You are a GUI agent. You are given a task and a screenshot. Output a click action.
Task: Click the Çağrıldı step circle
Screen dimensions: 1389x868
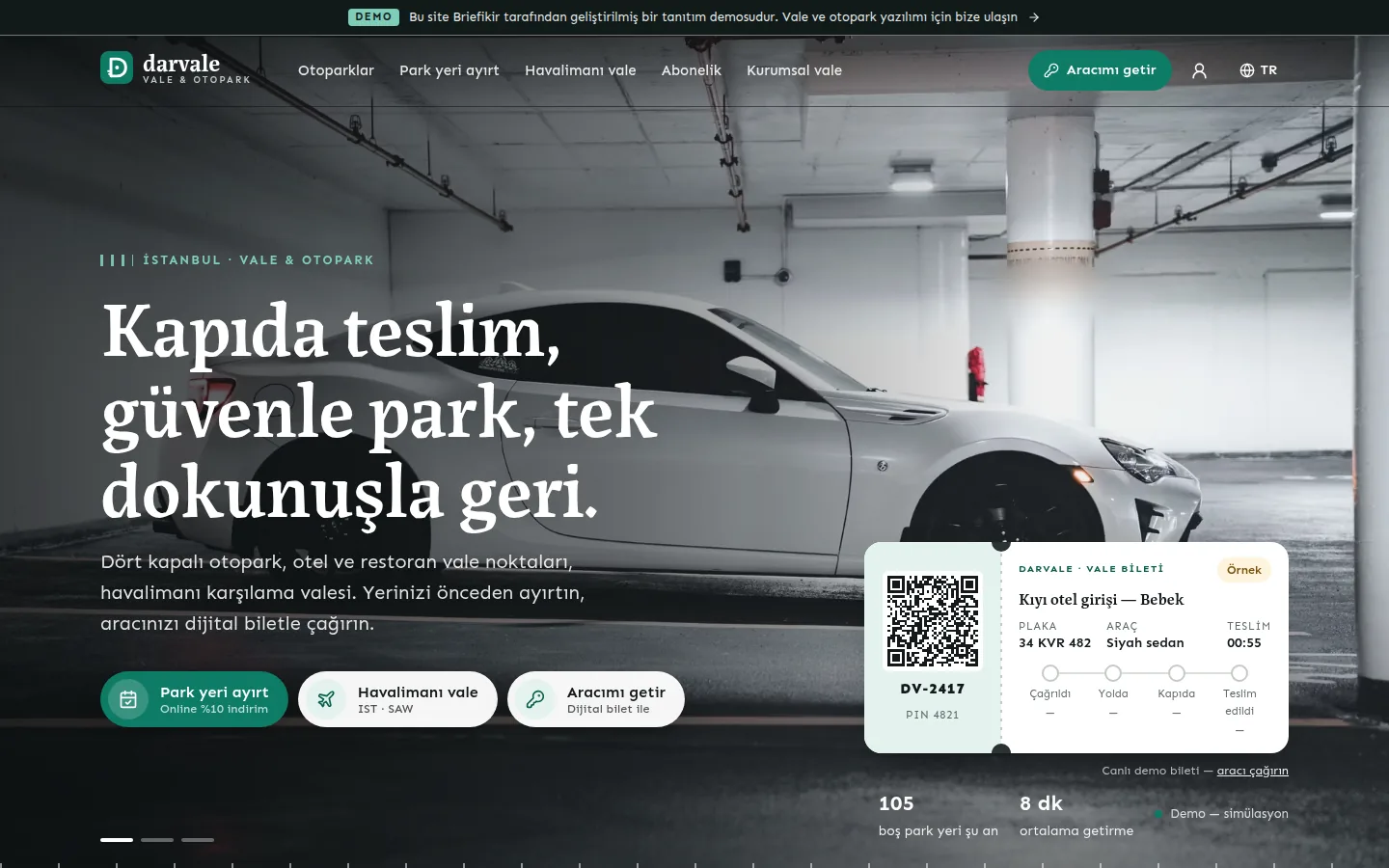(1050, 673)
